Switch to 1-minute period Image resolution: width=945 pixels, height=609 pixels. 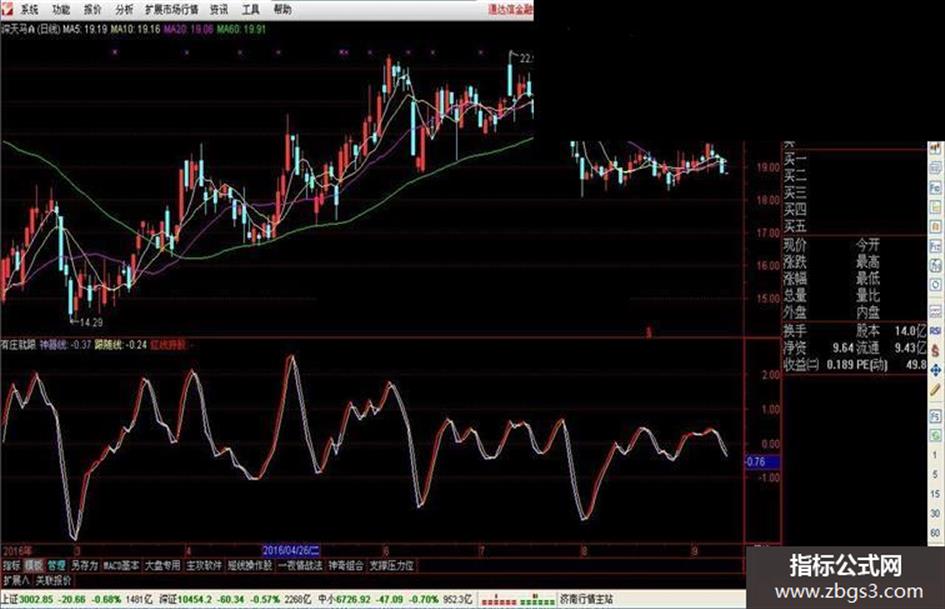click(935, 455)
